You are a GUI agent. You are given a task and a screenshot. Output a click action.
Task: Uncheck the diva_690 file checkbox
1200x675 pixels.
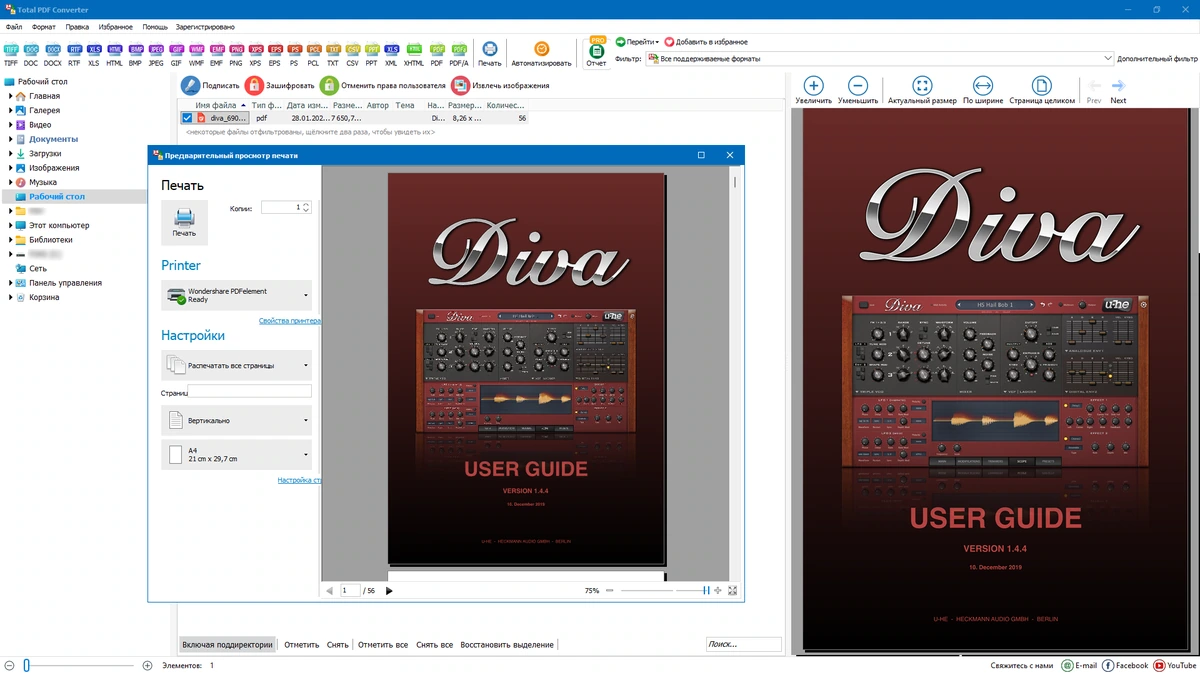pos(187,118)
